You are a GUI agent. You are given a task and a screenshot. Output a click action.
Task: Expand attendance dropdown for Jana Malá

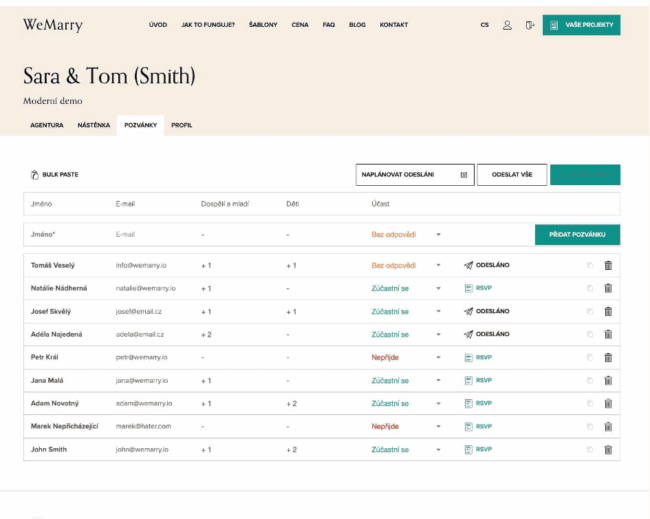pos(438,380)
